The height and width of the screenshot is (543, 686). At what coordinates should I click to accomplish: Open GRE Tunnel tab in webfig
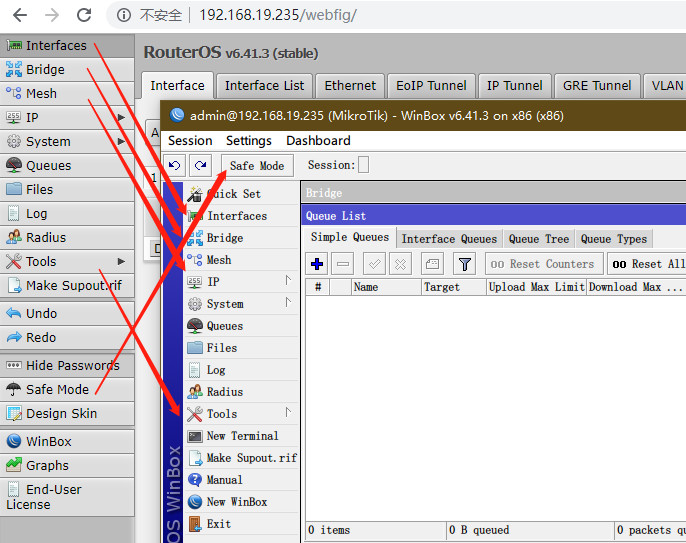click(x=597, y=86)
